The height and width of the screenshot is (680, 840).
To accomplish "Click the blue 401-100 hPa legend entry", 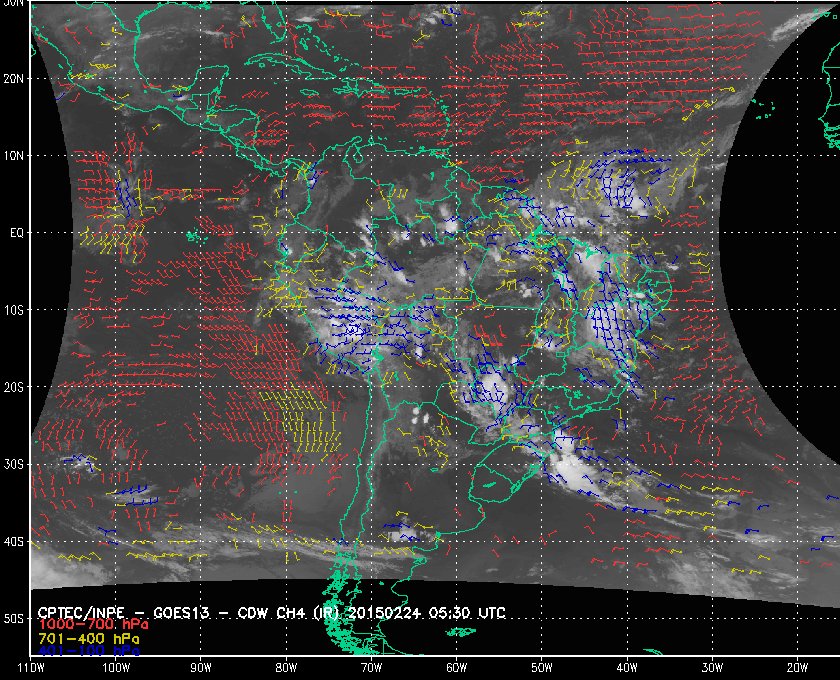I will pos(88,651).
